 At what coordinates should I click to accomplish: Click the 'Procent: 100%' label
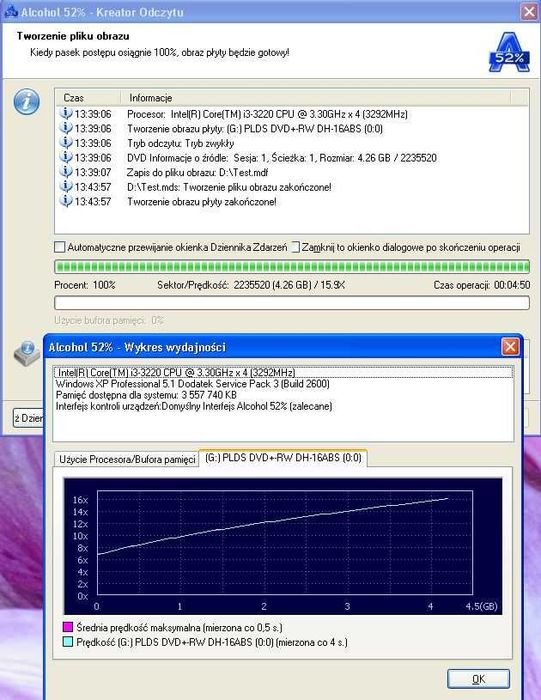pos(85,285)
